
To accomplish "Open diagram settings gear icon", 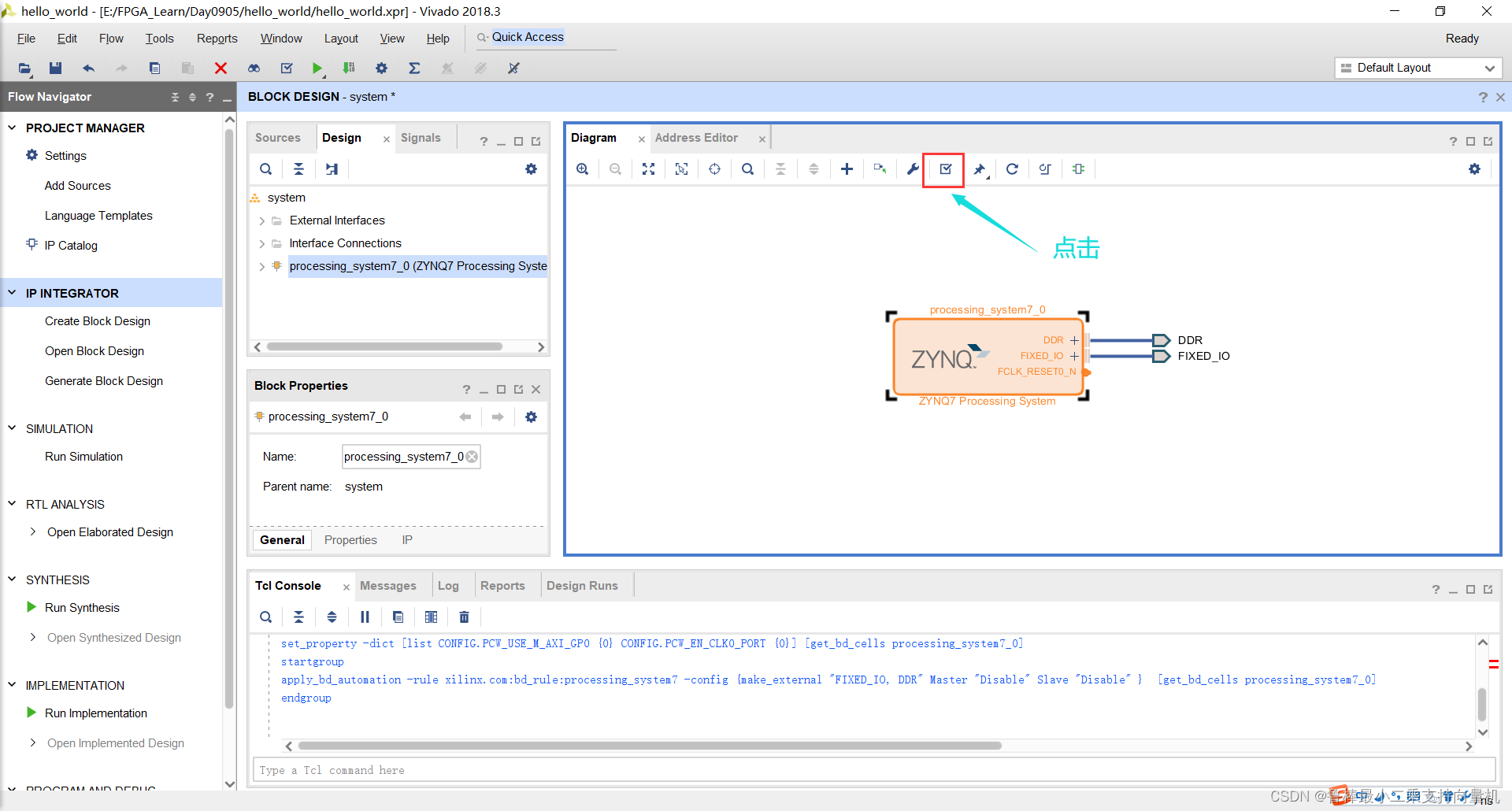I will point(1474,169).
